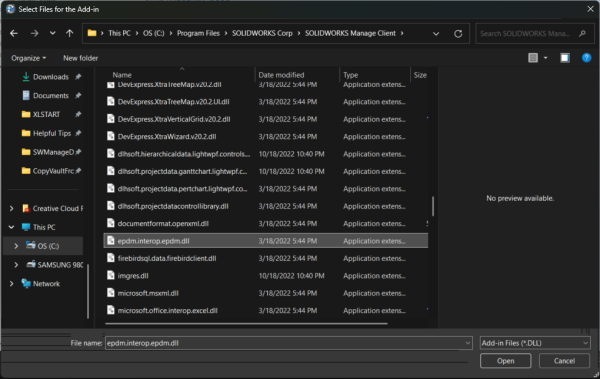Image resolution: width=600 pixels, height=379 pixels.
Task: Select firebirdsql.data.firebirdclient.dll file
Action: (266, 258)
